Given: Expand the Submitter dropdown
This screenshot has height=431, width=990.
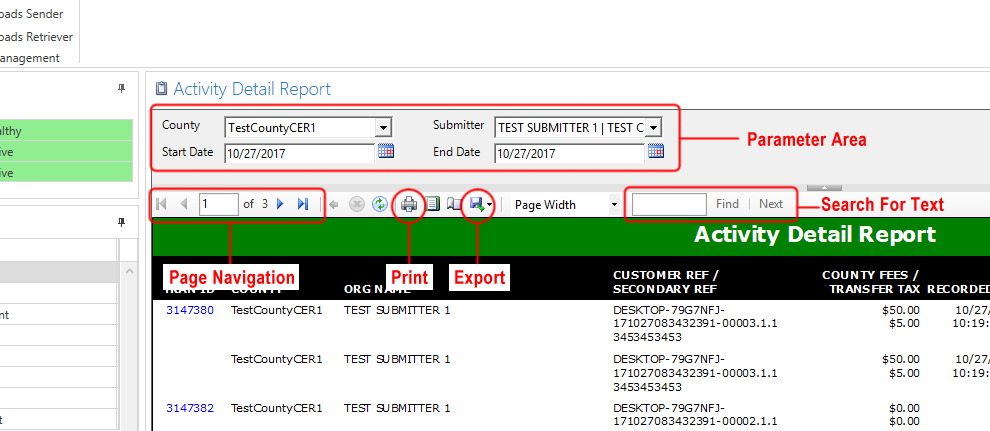Looking at the screenshot, I should [653, 127].
